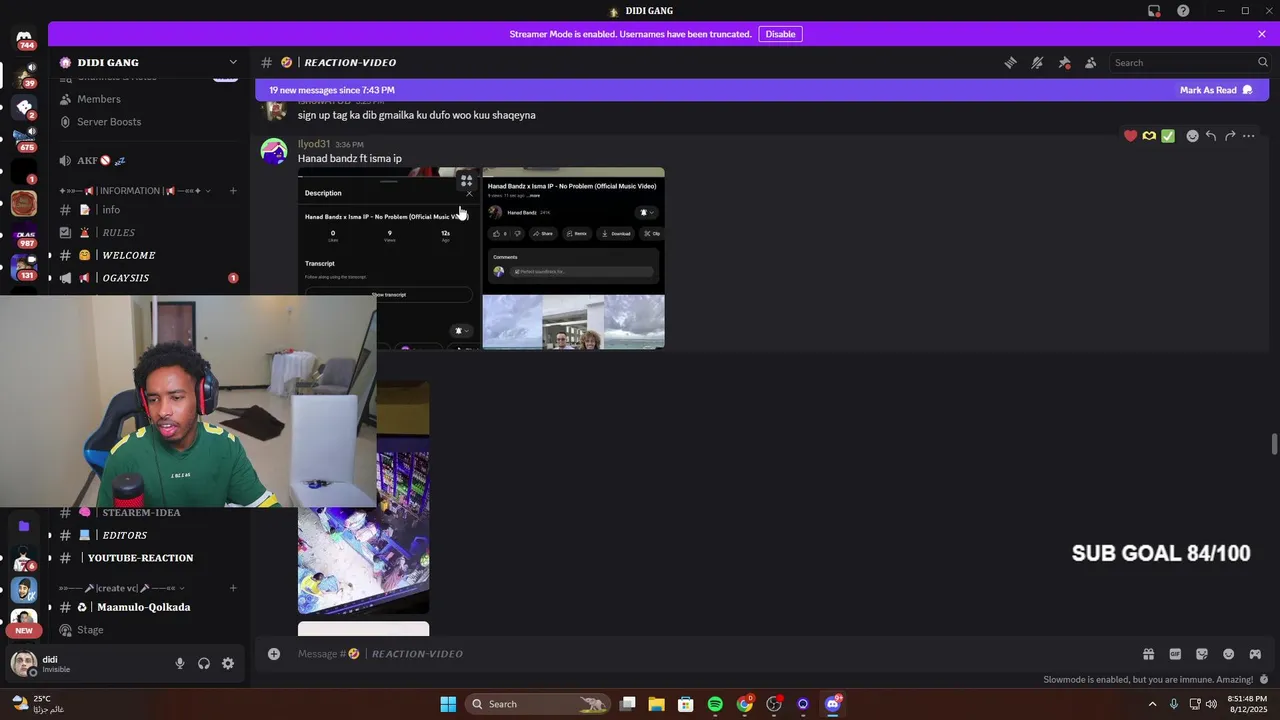Open Hanad Bandz YouTube screenshot attachment
Screen dimensions: 1280x720
573,258
